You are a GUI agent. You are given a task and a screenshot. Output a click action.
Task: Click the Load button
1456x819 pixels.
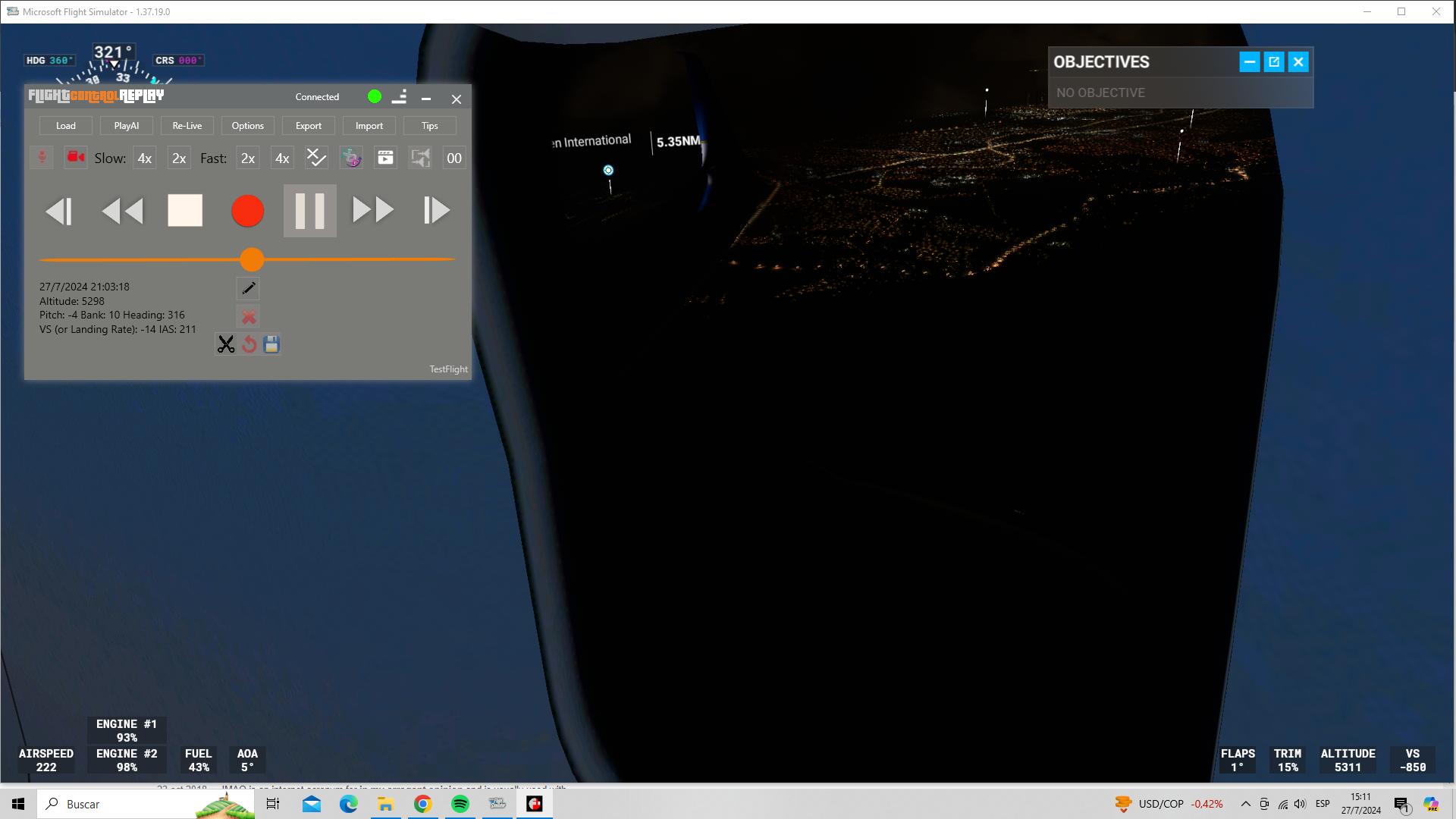(66, 126)
